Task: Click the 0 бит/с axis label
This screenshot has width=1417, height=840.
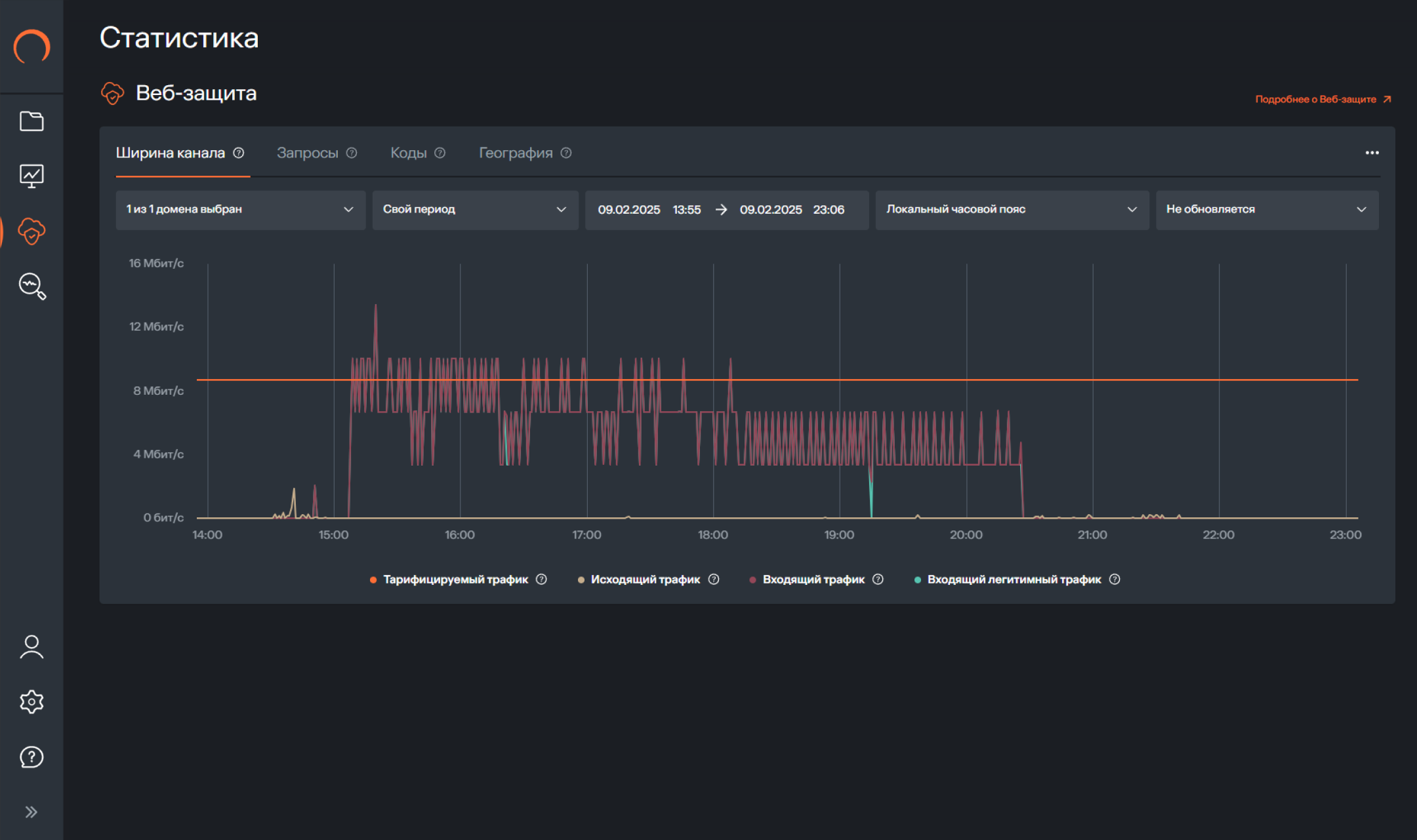Action: point(163,517)
